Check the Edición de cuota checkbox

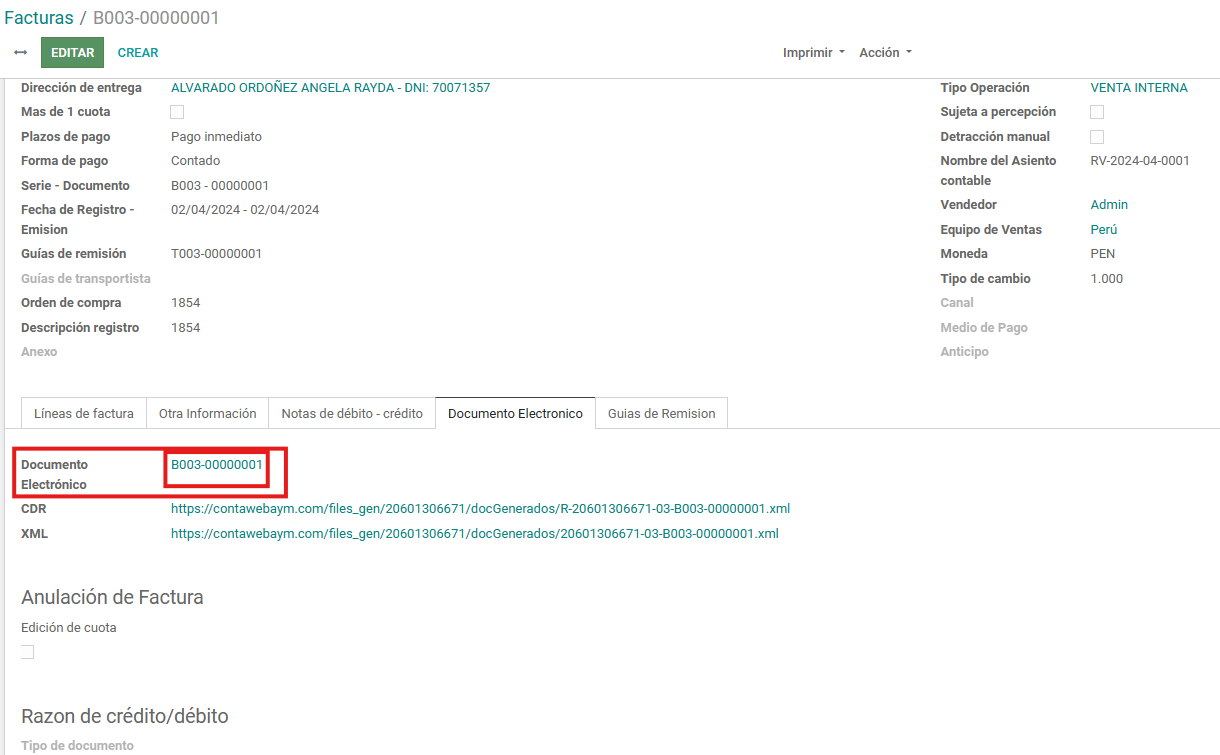pos(27,652)
